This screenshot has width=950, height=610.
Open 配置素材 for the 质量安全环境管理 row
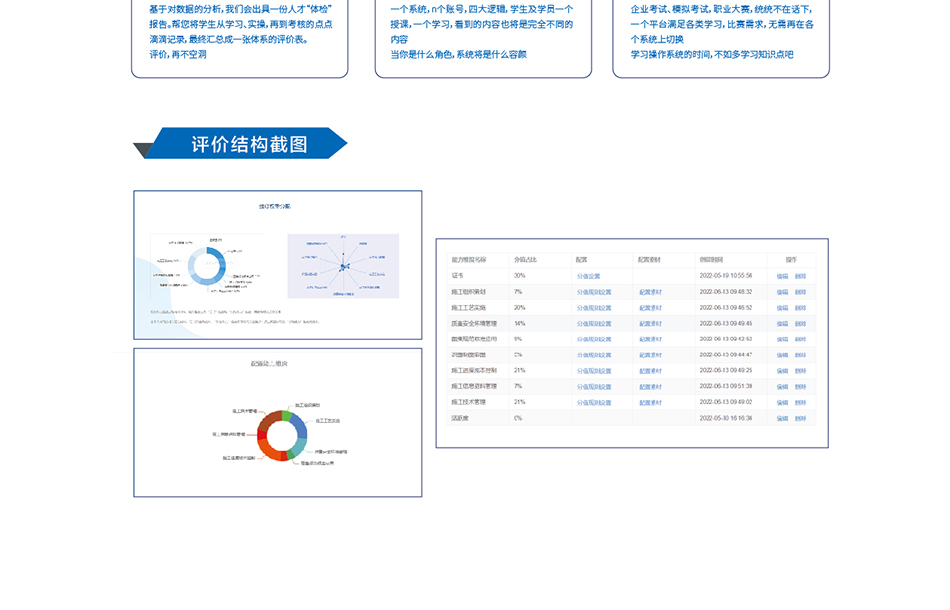point(650,324)
